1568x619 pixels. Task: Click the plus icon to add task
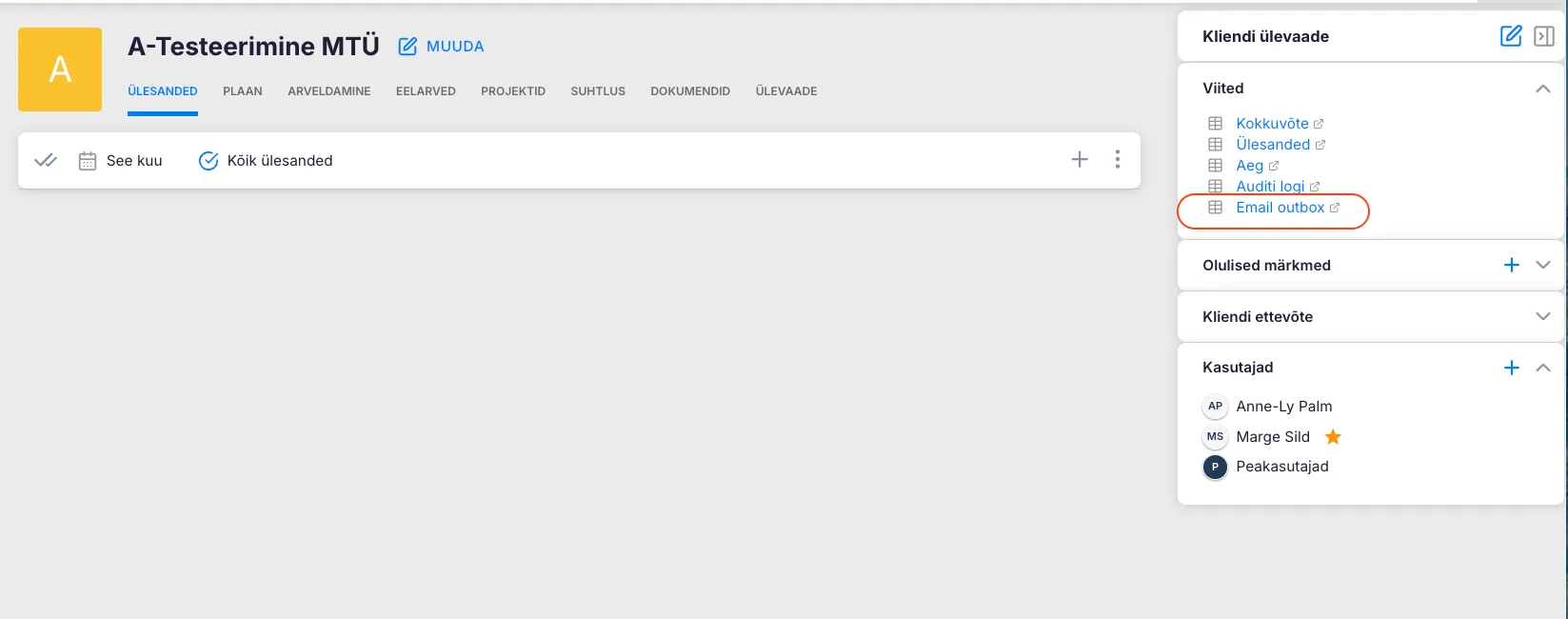pyautogui.click(x=1079, y=160)
